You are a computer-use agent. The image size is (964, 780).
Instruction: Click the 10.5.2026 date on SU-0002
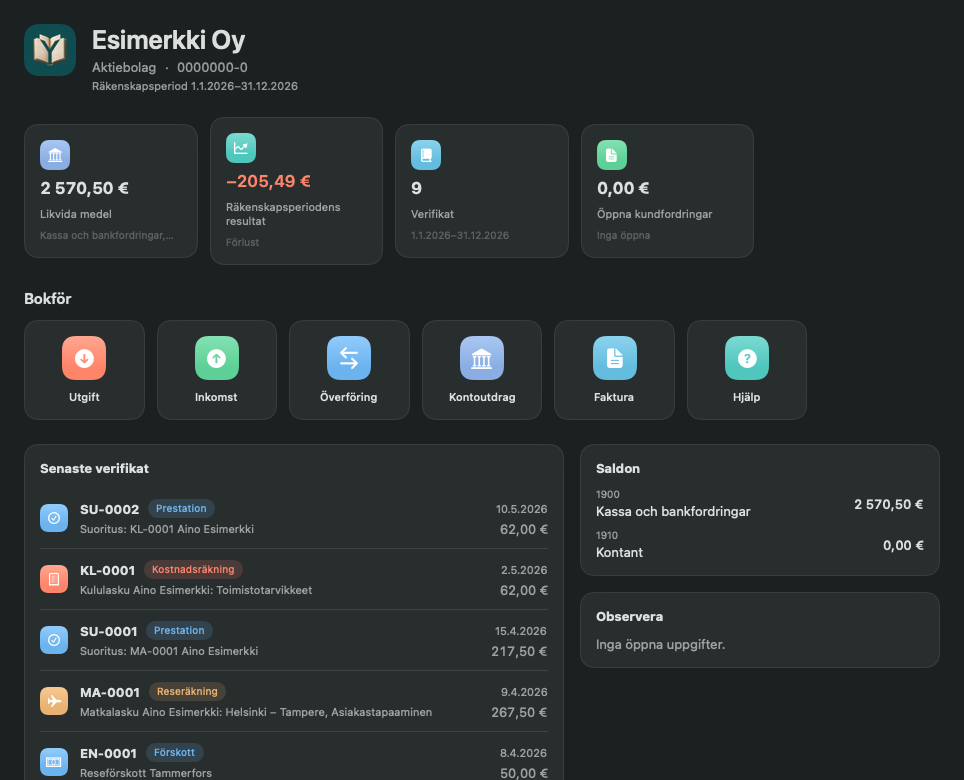521,509
